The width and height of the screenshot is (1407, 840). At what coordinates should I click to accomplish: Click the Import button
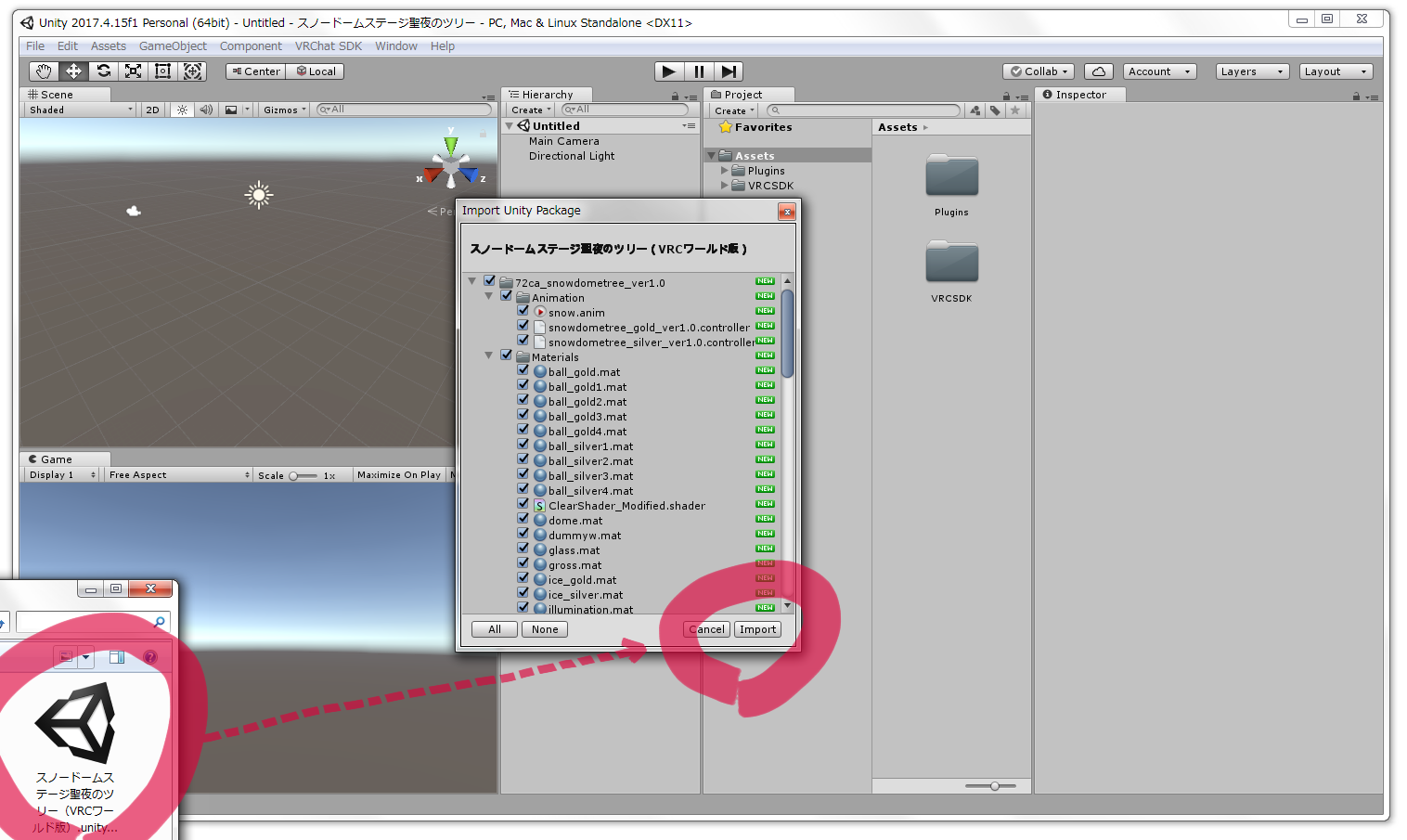click(x=757, y=629)
